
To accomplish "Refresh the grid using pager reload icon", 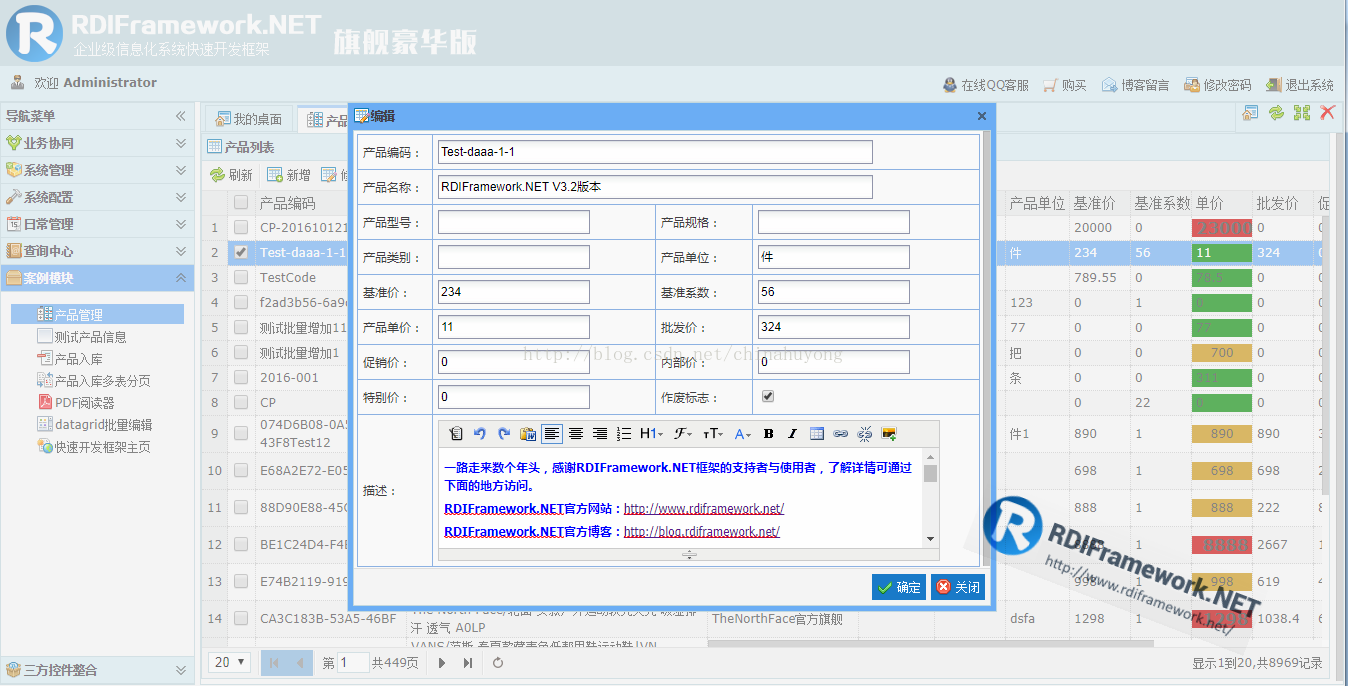I will [x=498, y=662].
